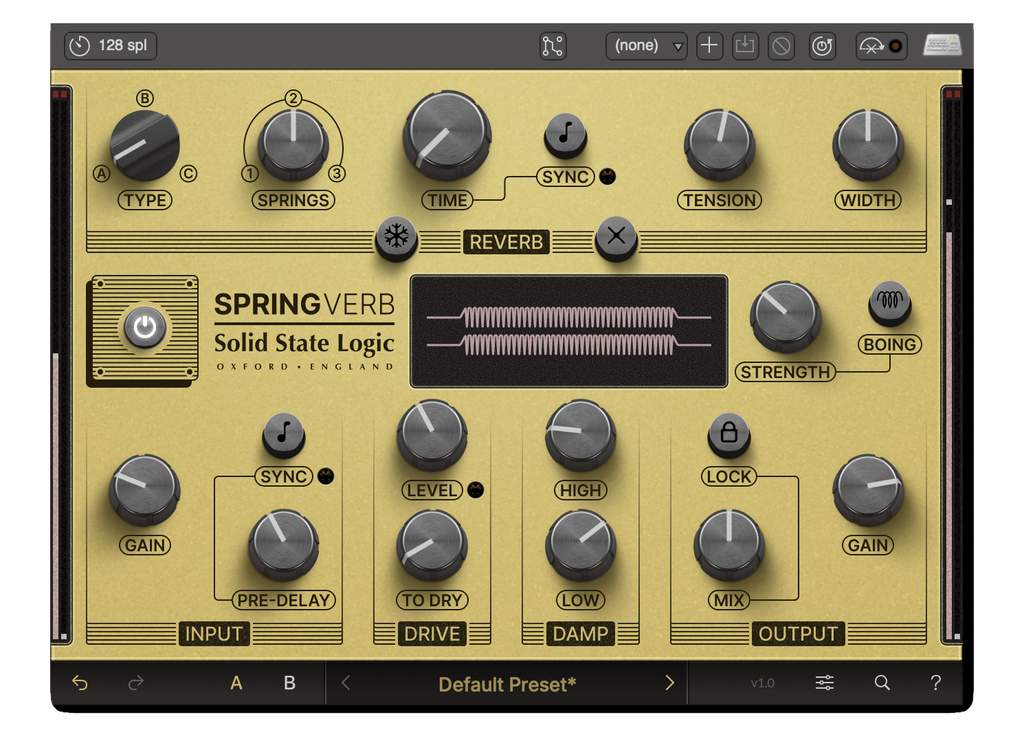Click the X kill reverb button
The image size is (1024, 741).
616,238
